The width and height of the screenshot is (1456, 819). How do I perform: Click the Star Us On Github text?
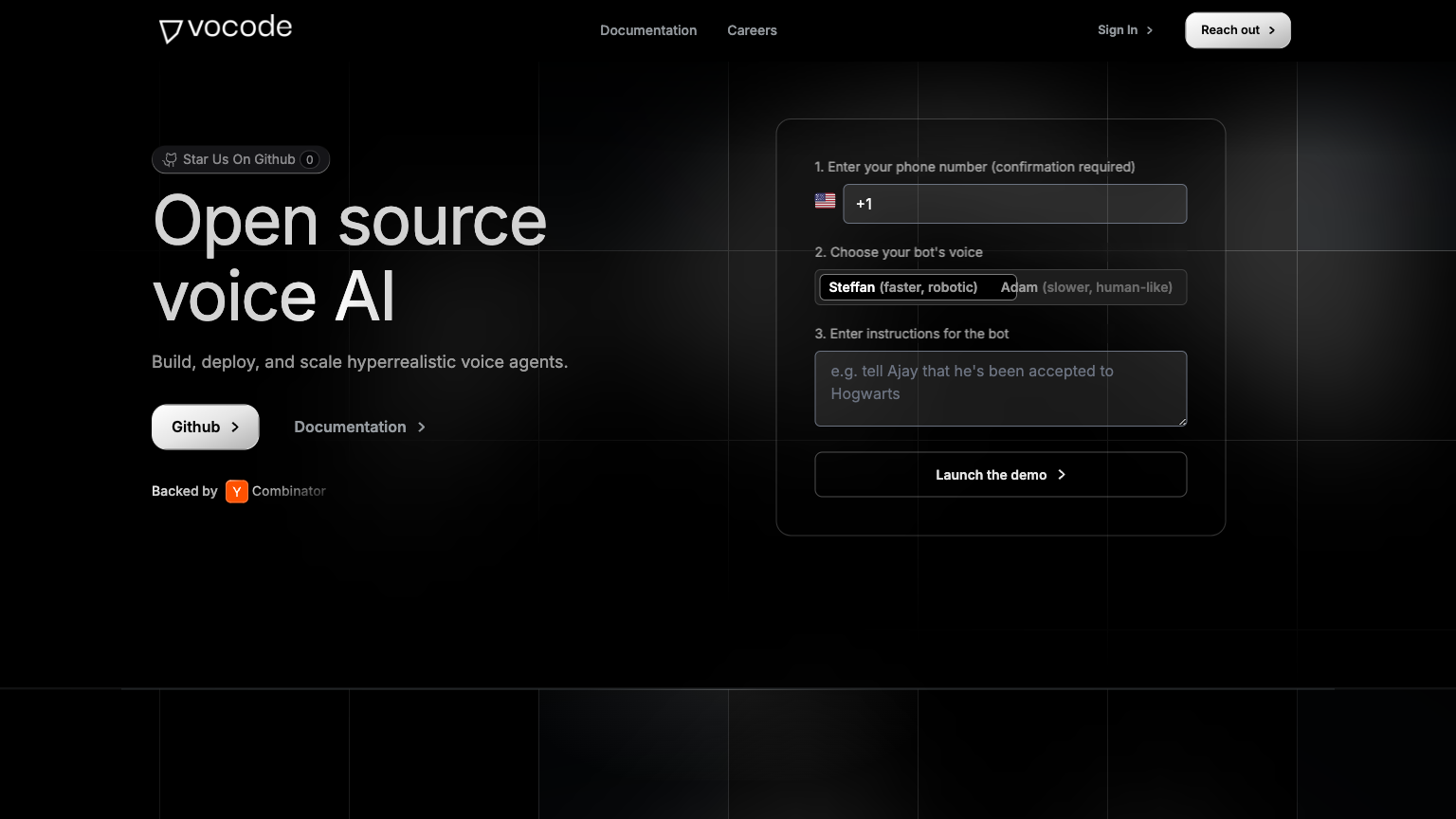coord(239,160)
